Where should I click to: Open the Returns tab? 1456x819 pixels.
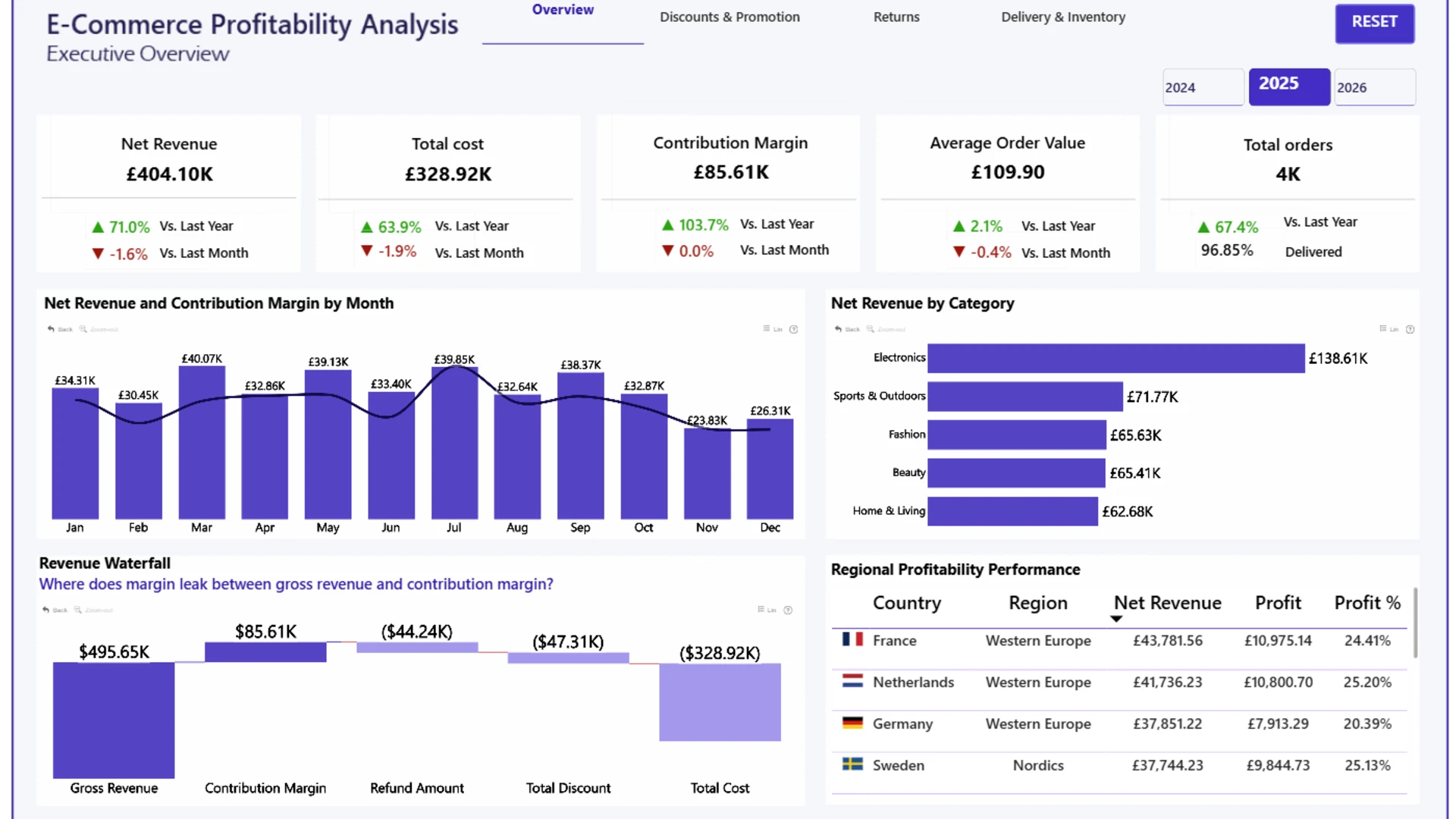point(896,17)
